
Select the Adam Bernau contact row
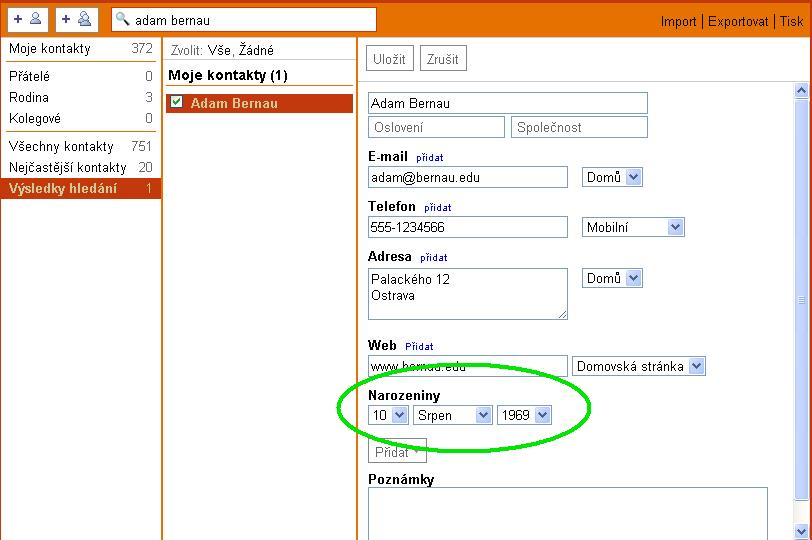pyautogui.click(x=259, y=103)
